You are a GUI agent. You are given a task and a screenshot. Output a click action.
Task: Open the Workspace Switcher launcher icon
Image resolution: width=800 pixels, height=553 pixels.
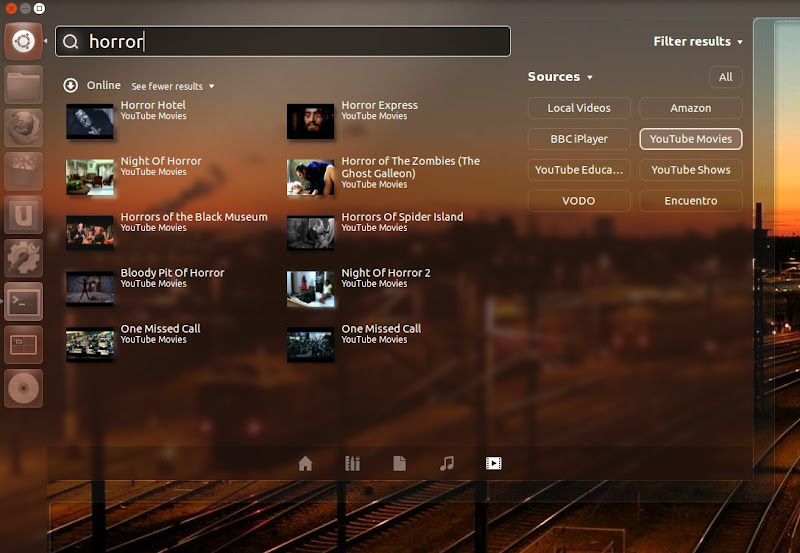[23, 345]
